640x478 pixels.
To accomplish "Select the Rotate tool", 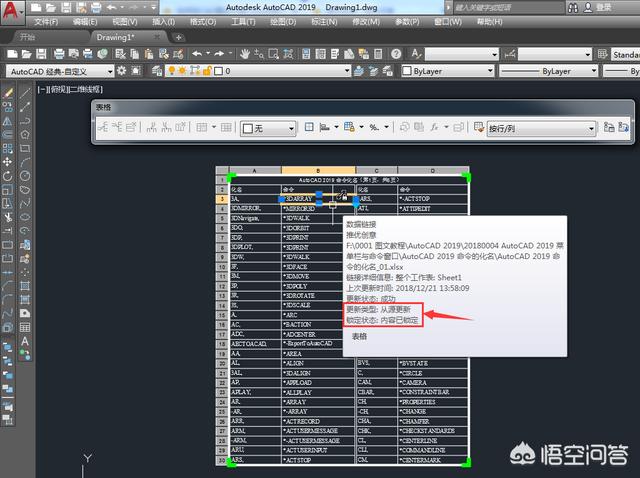I will (x=7, y=176).
